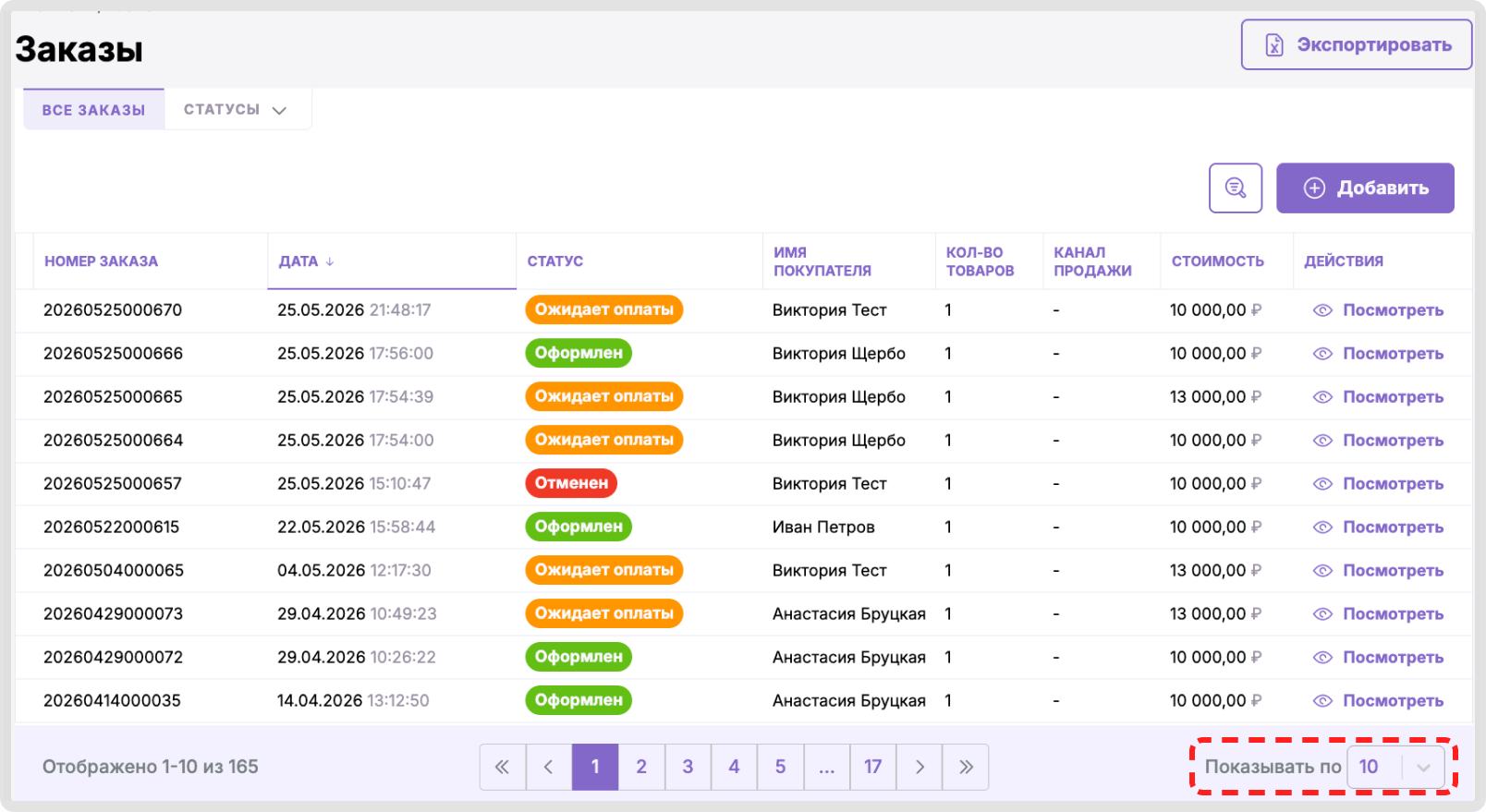This screenshot has height=812, width=1486.
Task: Click eye icon for order 20260414000035
Action: [1322, 701]
